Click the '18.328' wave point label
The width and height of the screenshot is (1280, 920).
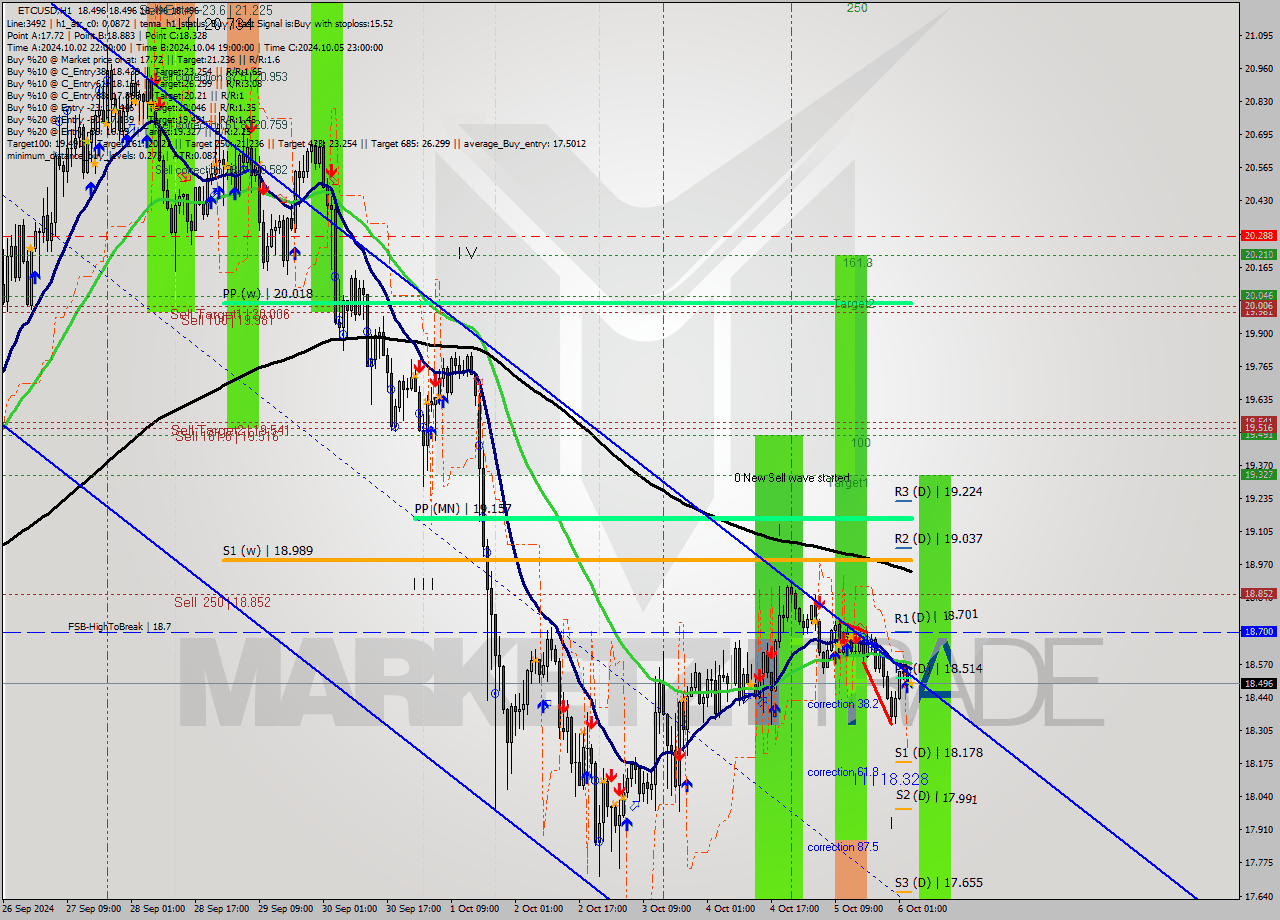(905, 779)
